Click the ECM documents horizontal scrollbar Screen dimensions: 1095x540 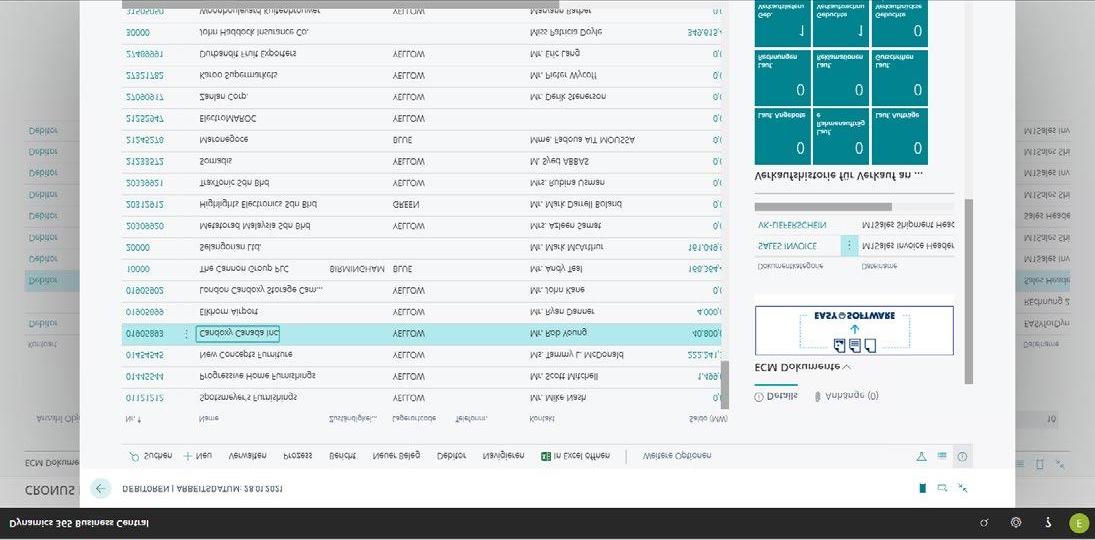(823, 207)
